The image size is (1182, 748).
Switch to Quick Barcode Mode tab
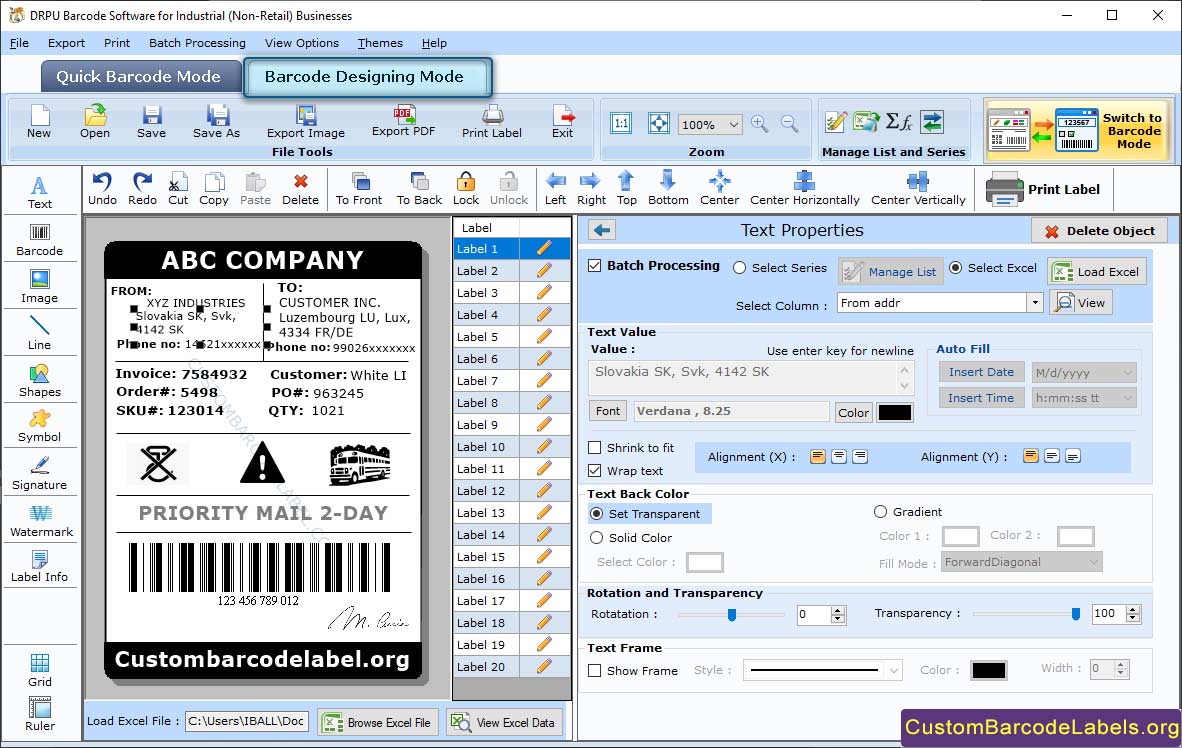pos(139,77)
